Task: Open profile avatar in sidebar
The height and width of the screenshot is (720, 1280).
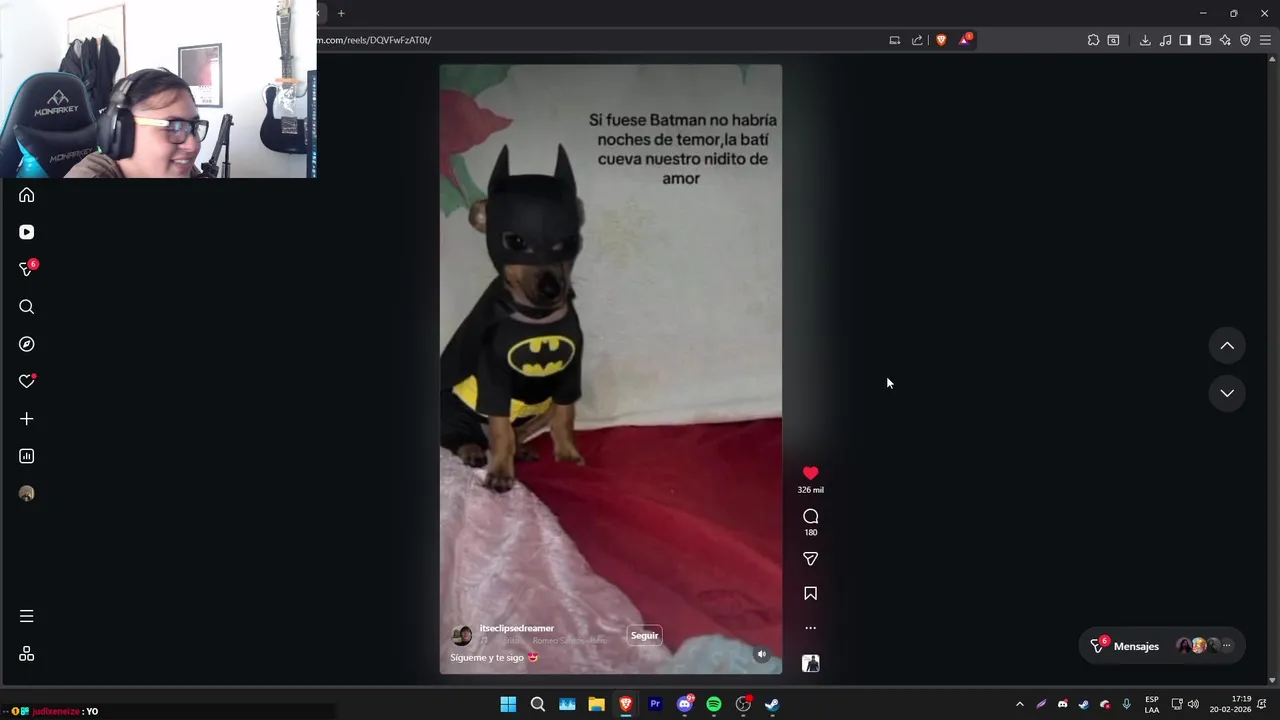Action: click(x=27, y=493)
